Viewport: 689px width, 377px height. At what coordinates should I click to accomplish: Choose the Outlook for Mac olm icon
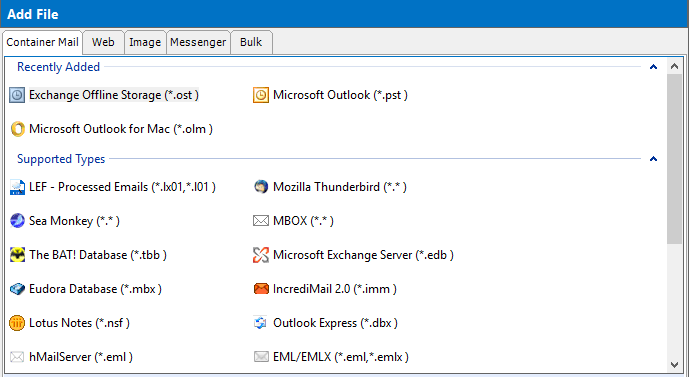point(17,129)
